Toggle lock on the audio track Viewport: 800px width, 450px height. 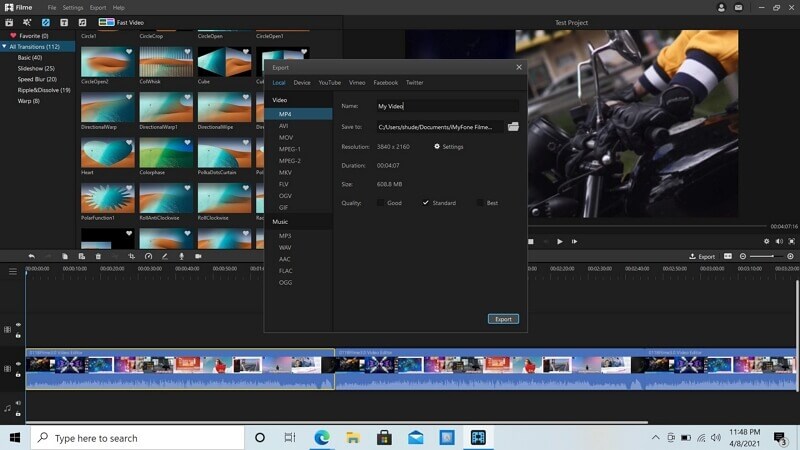pos(18,414)
